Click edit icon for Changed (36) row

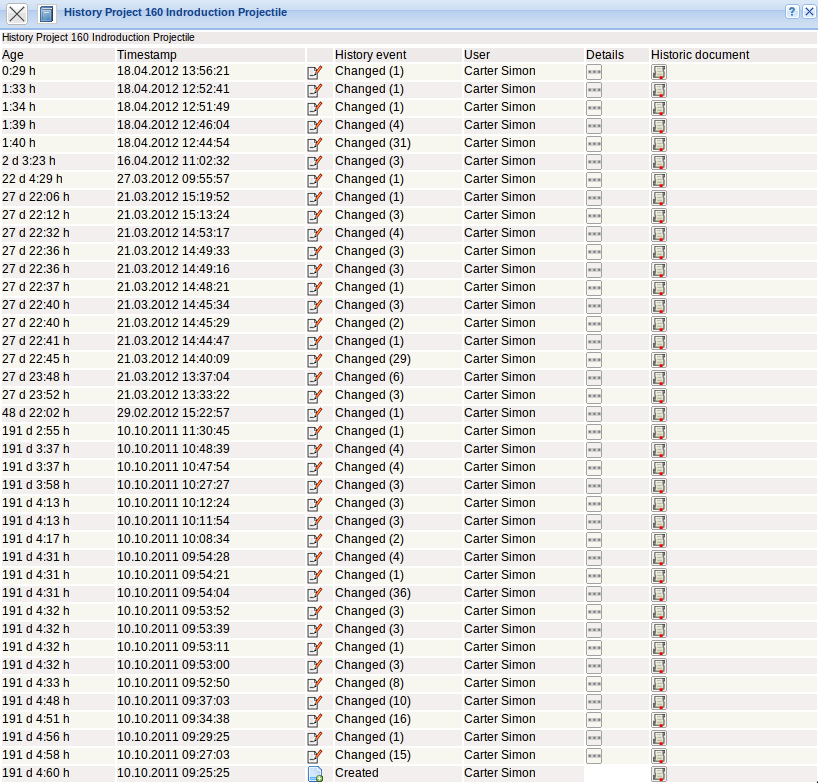point(315,594)
